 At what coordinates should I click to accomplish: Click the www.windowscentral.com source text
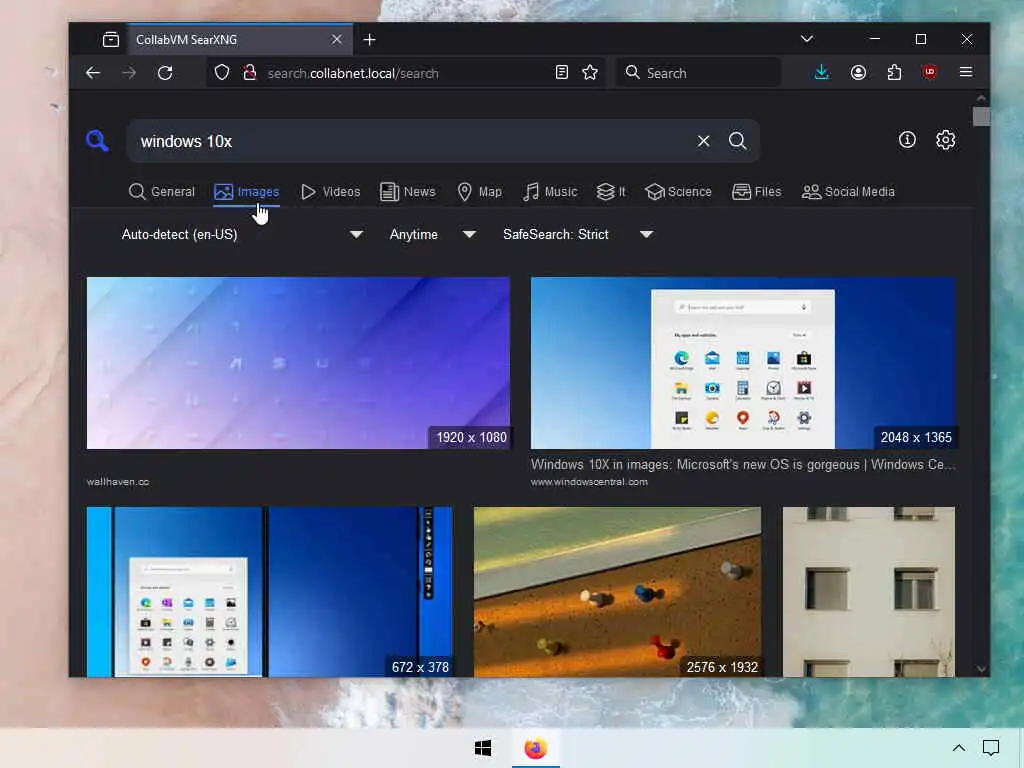click(x=589, y=482)
